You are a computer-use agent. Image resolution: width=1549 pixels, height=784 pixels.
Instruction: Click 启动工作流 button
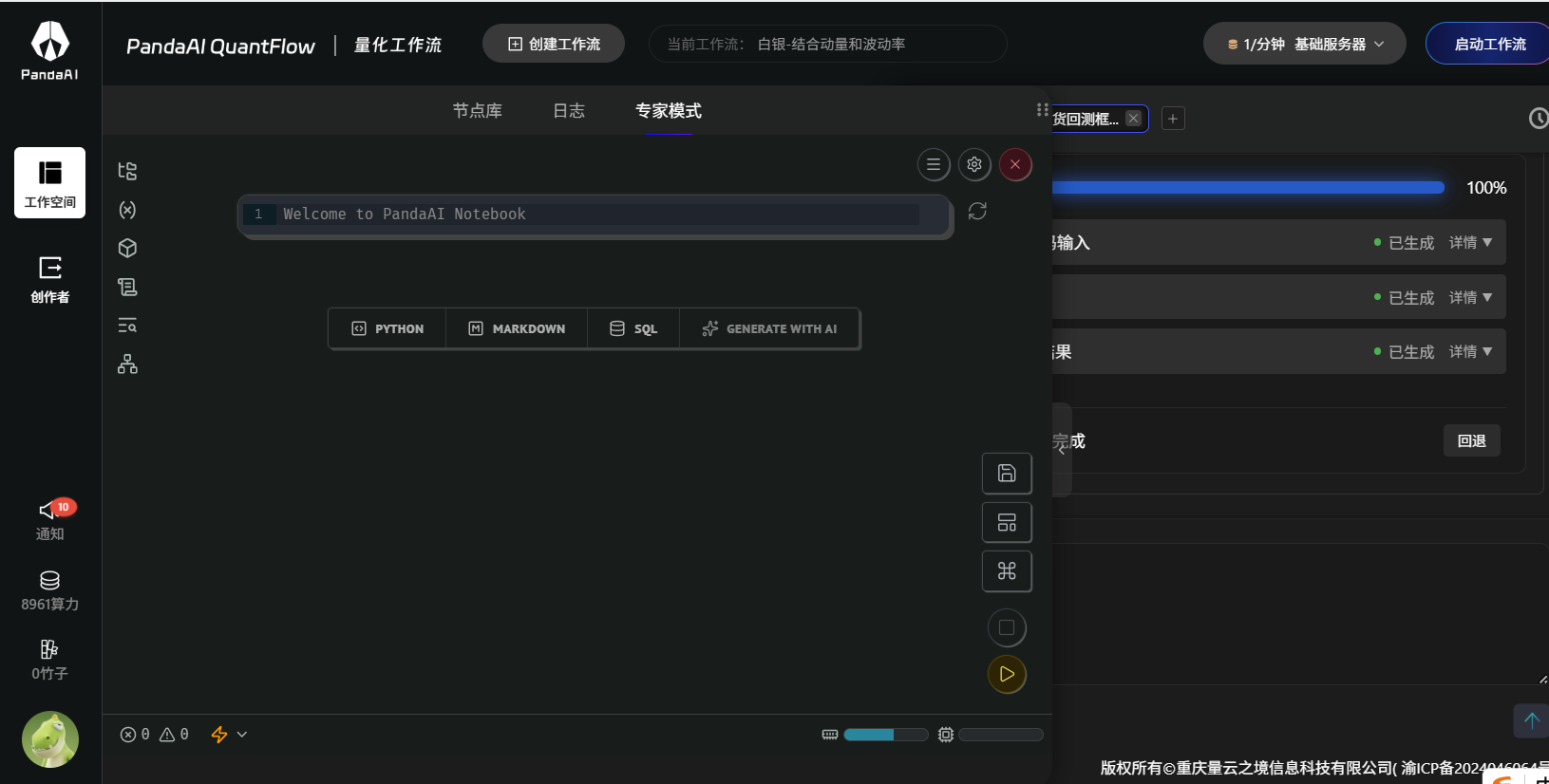(x=1489, y=44)
